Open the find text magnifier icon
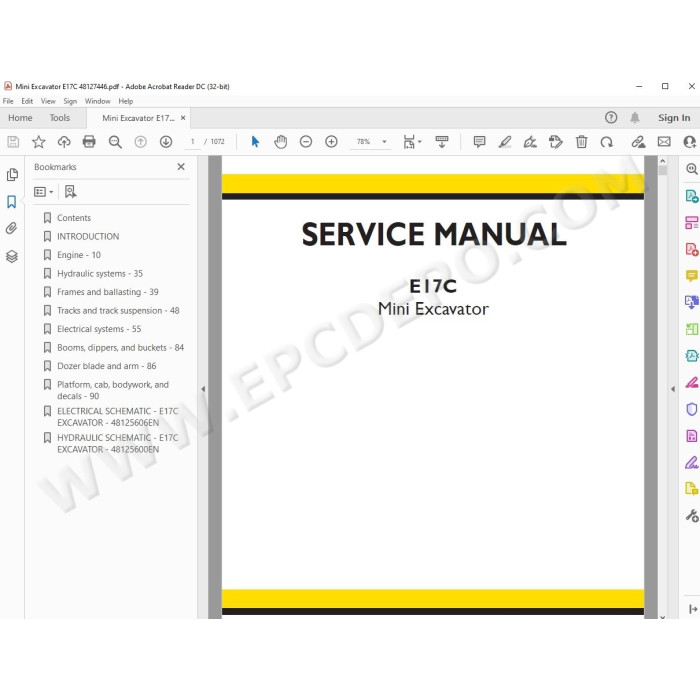Image resolution: width=700 pixels, height=700 pixels. (115, 142)
